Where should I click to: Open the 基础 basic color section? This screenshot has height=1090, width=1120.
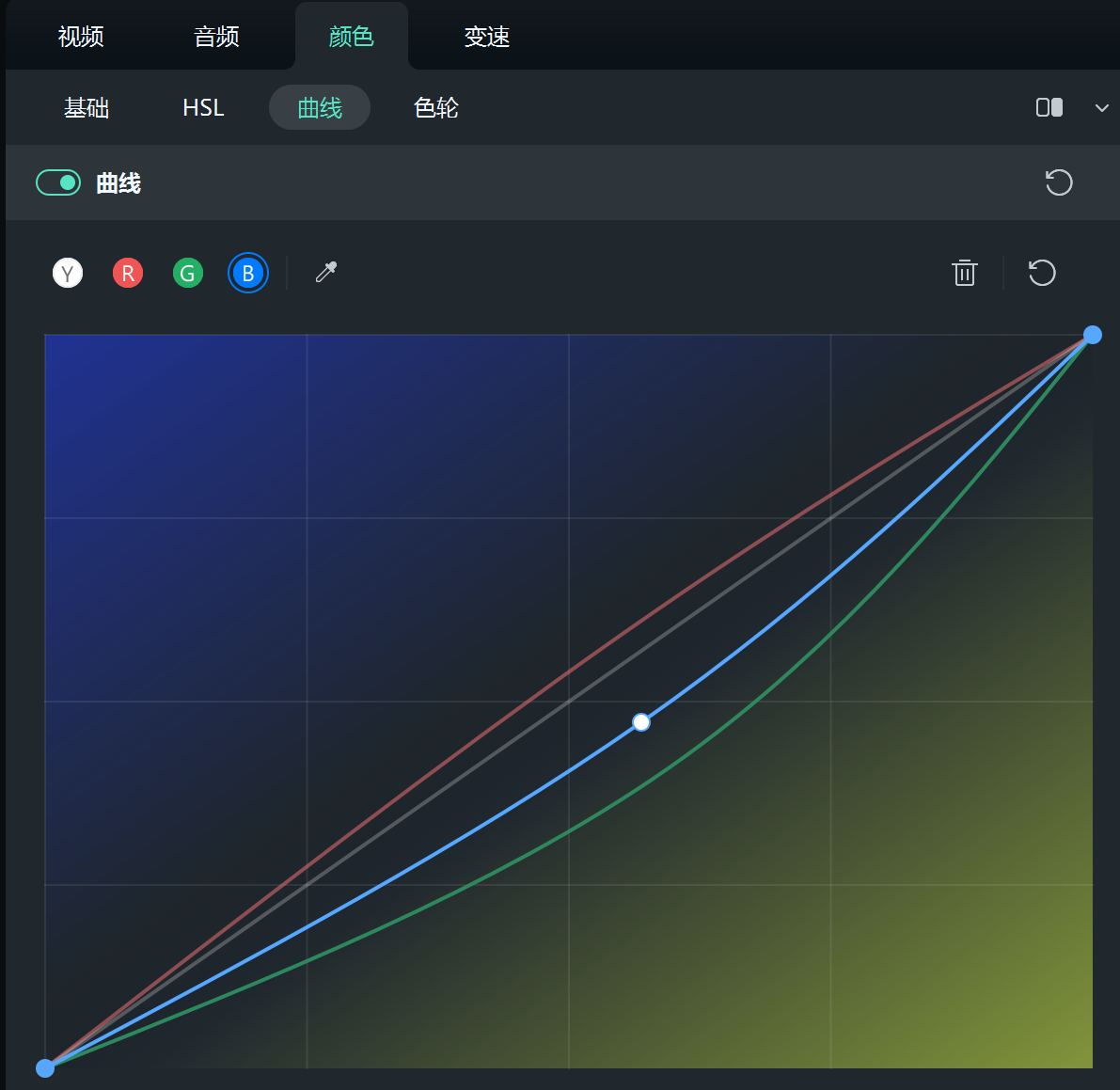(x=87, y=108)
